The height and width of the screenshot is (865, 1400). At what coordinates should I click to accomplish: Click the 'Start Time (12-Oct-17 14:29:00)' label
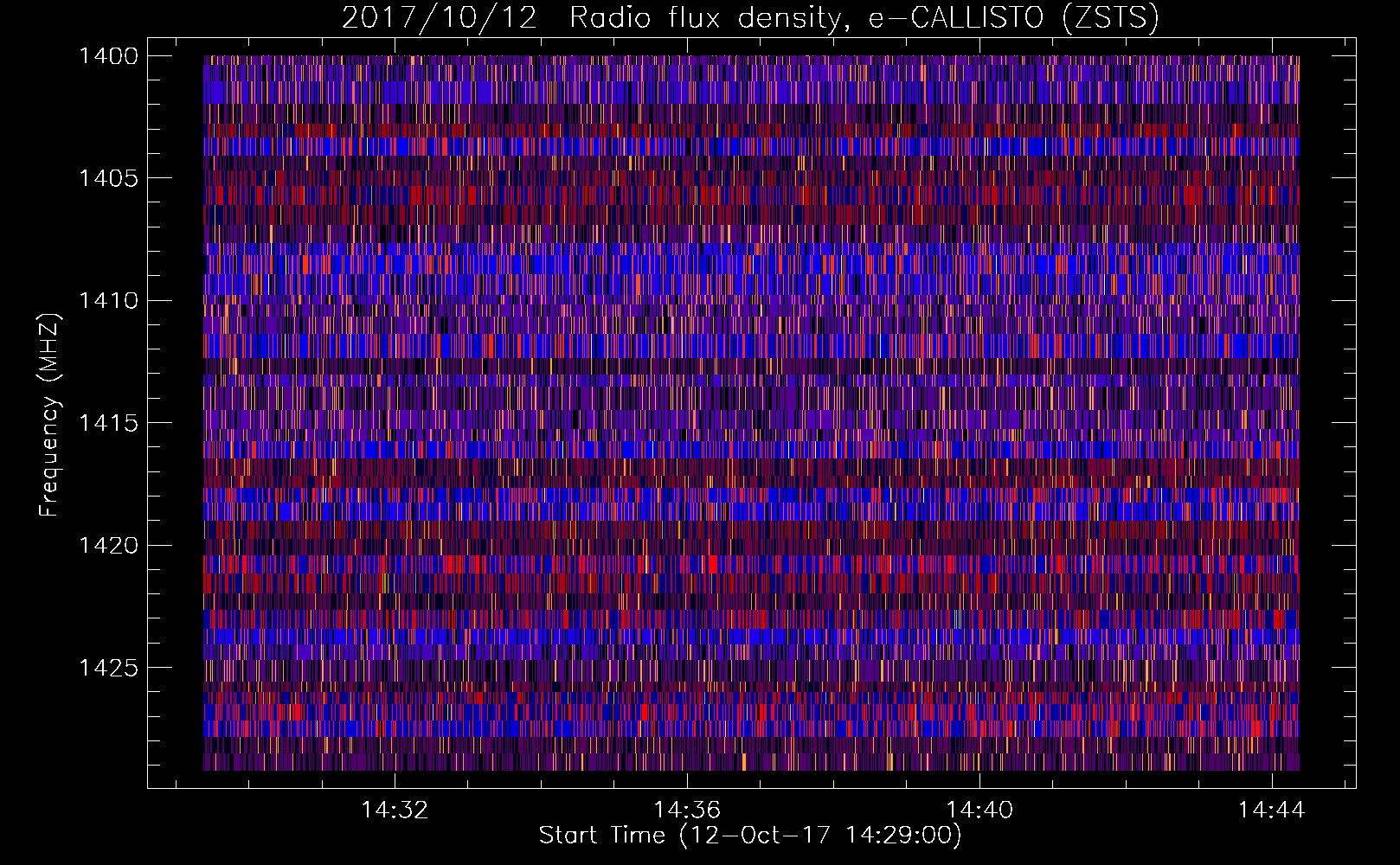[750, 836]
